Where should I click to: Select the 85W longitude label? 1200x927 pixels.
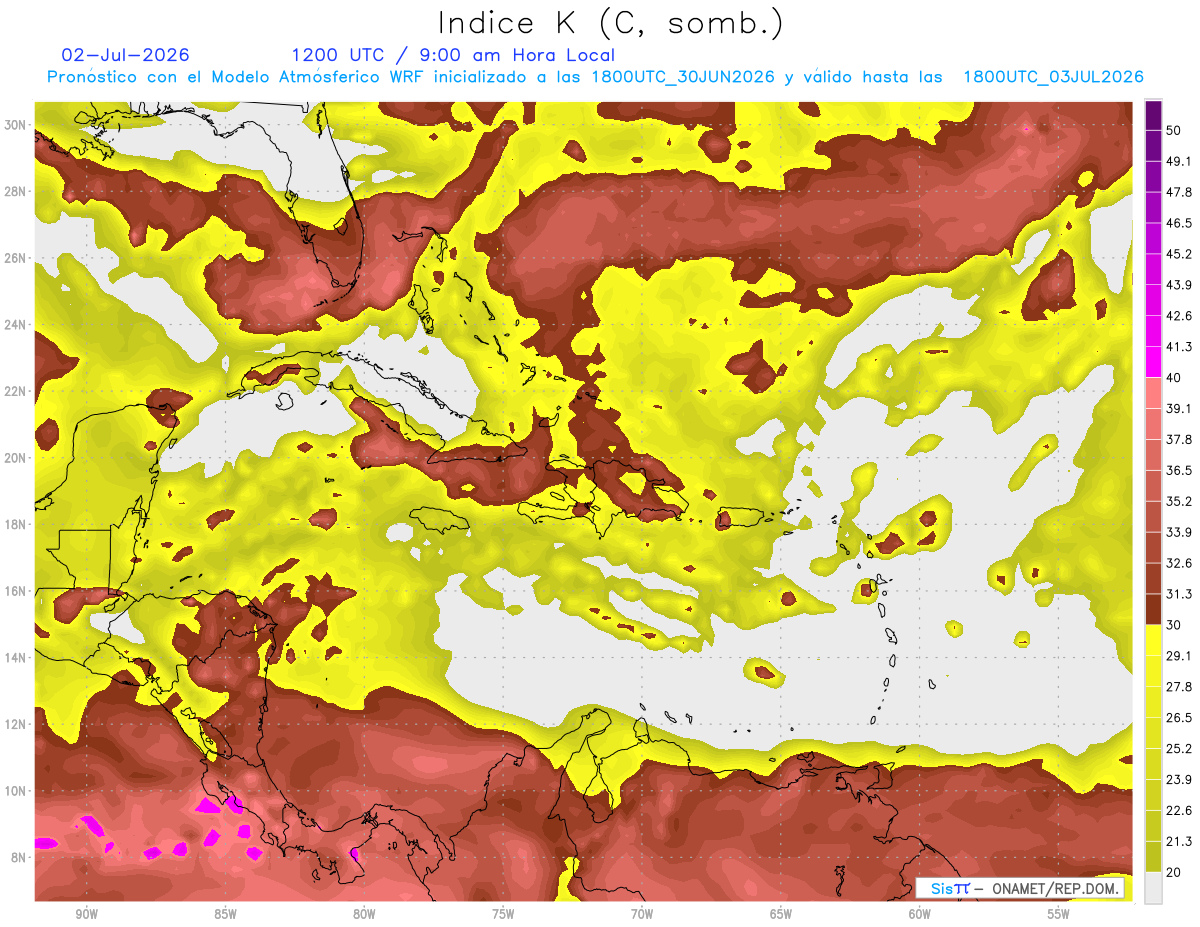click(225, 914)
